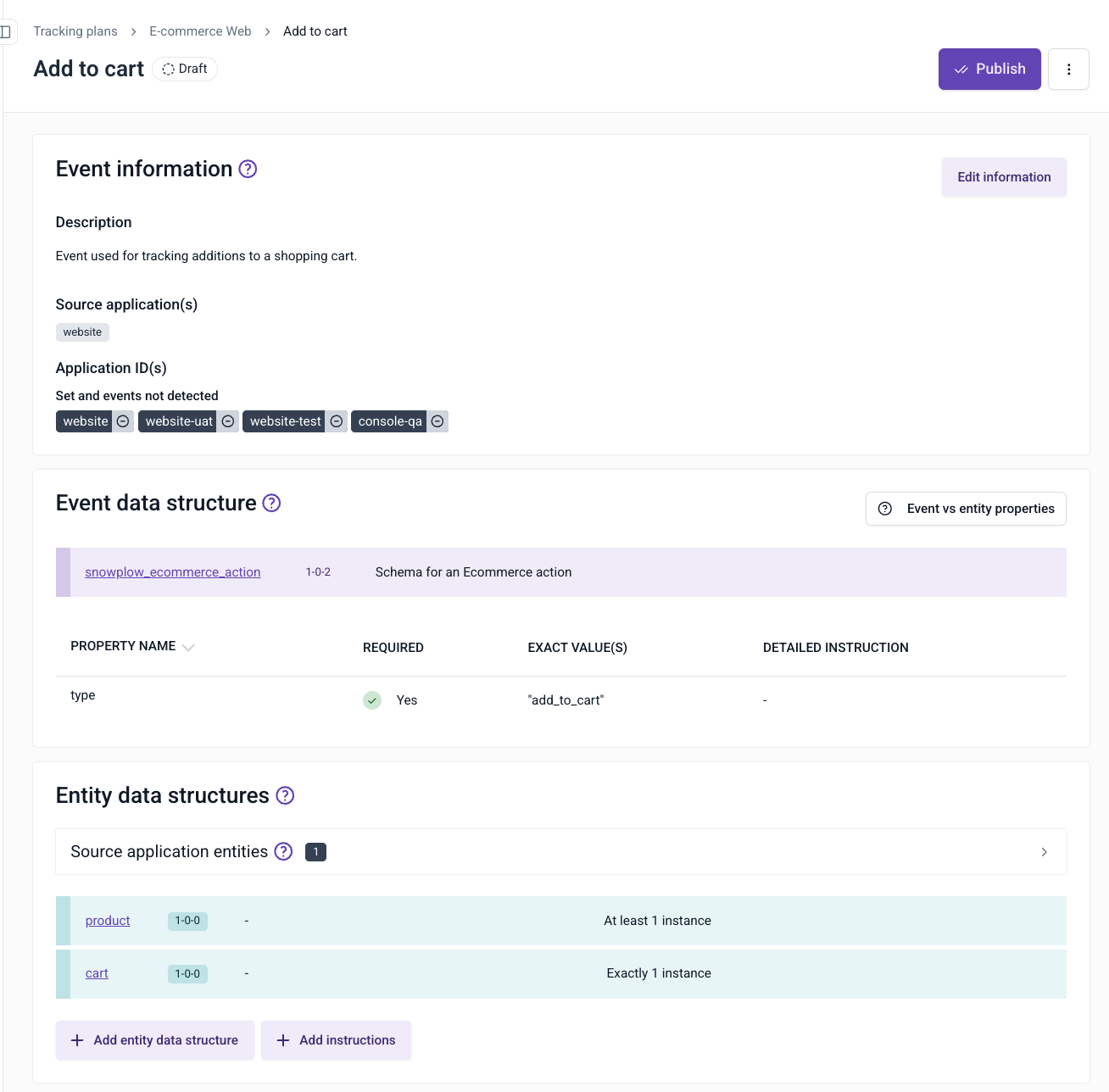Remove the website application ID tag
This screenshot has height=1092, width=1109.
click(x=123, y=421)
